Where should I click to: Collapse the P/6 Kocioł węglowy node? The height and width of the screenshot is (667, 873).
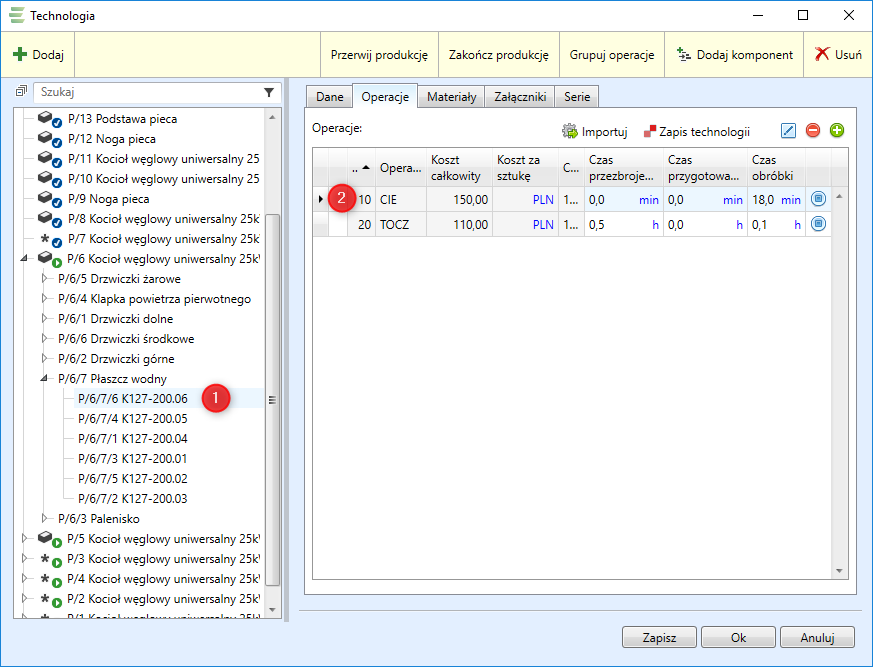pyautogui.click(x=24, y=259)
